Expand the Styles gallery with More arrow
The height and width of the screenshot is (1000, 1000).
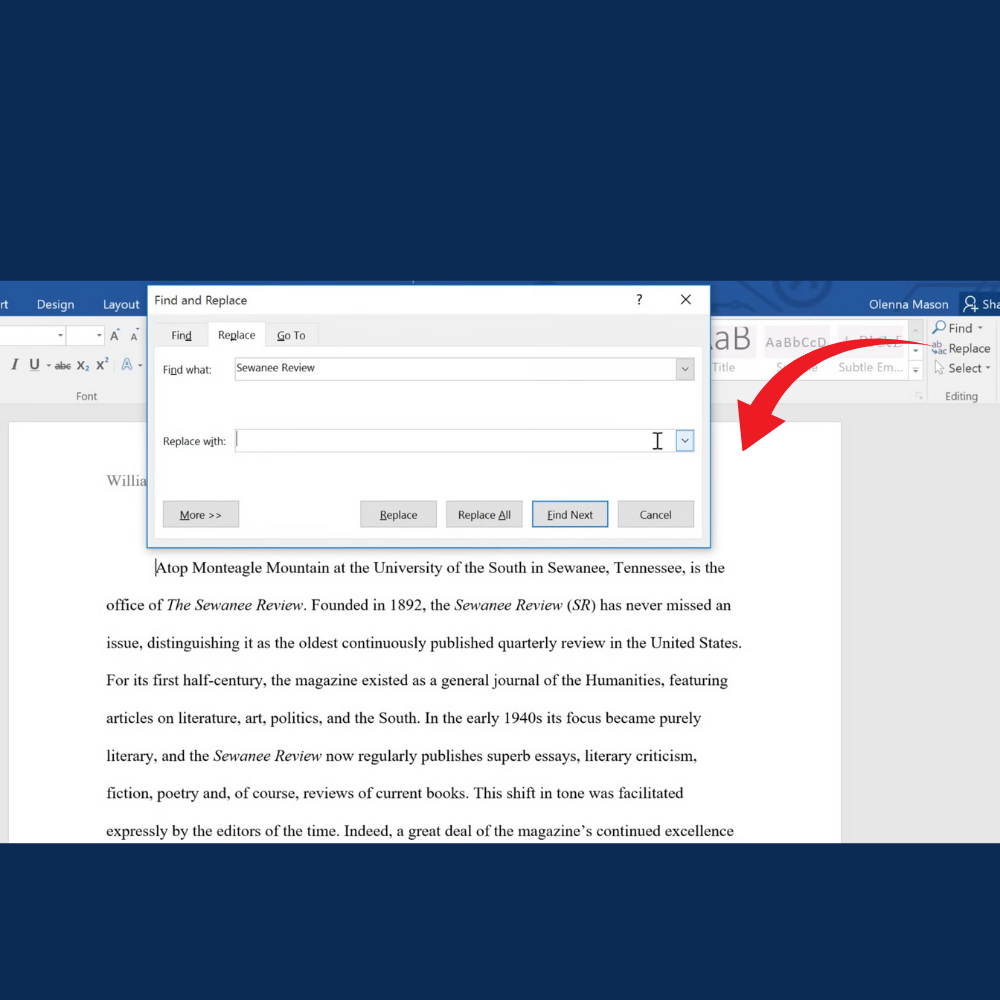915,370
